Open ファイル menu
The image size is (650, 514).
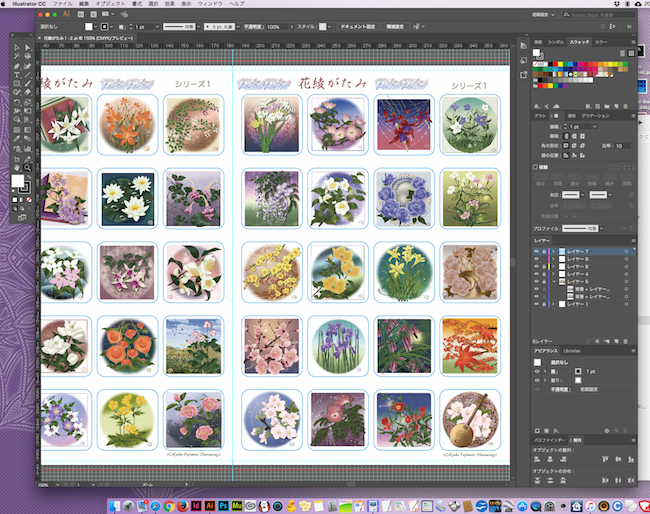point(63,4)
